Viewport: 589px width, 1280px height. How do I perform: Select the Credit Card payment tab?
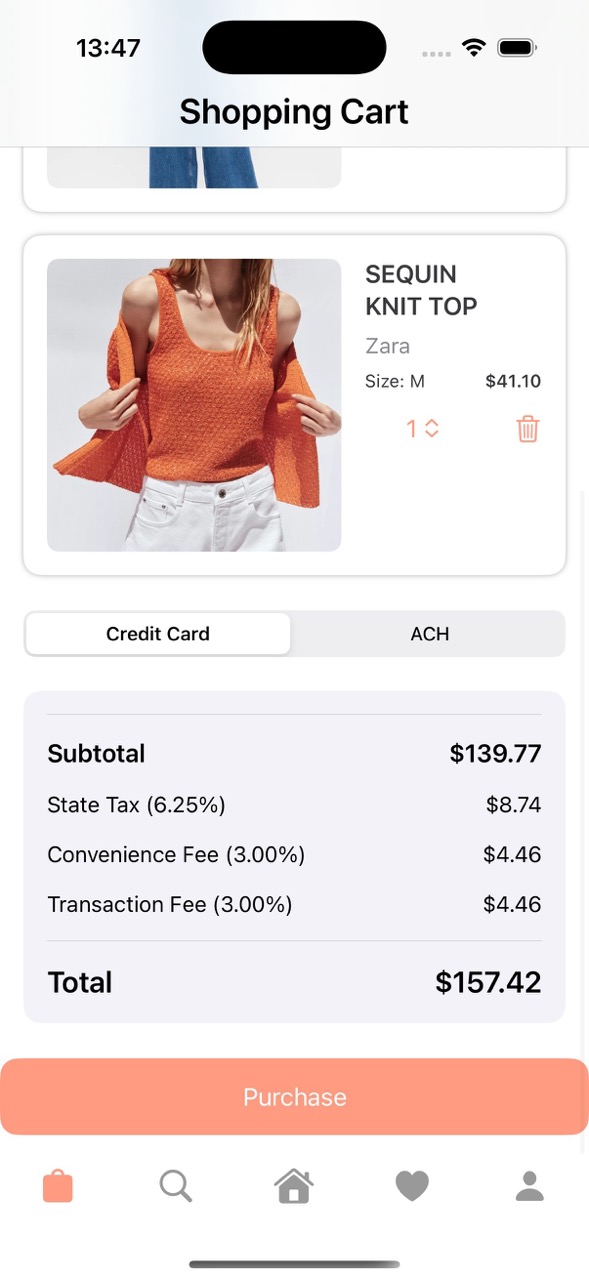157,634
